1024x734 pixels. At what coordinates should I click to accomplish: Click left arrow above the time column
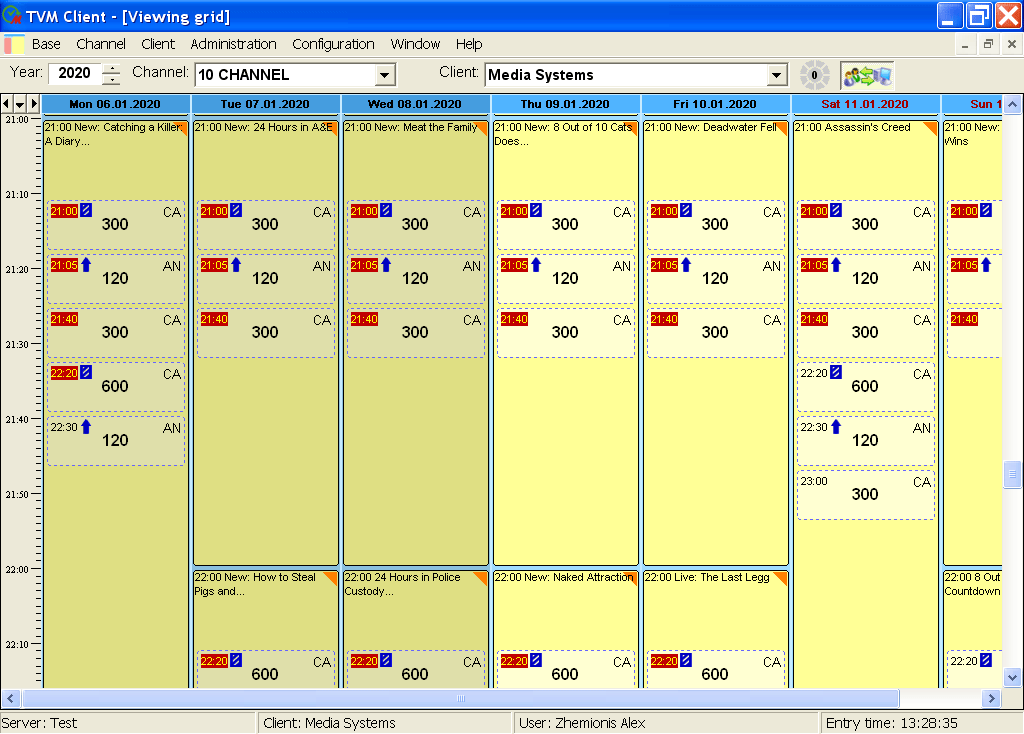pyautogui.click(x=6, y=104)
